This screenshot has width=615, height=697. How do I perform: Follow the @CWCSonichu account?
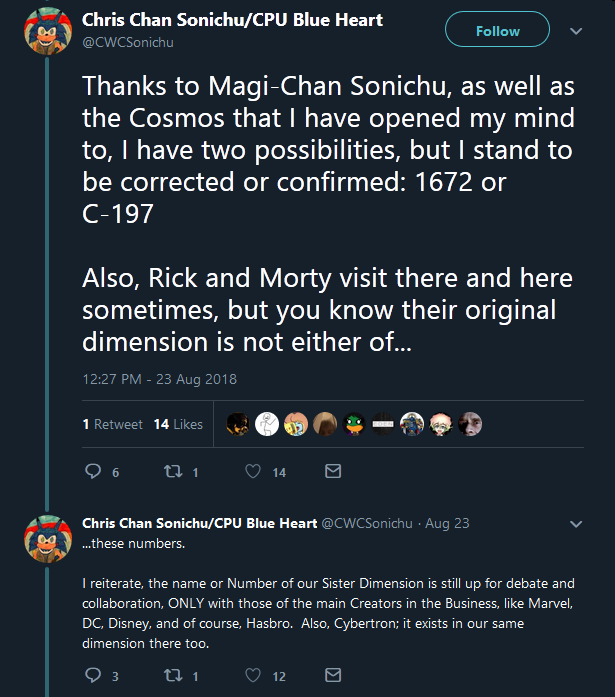(x=497, y=29)
